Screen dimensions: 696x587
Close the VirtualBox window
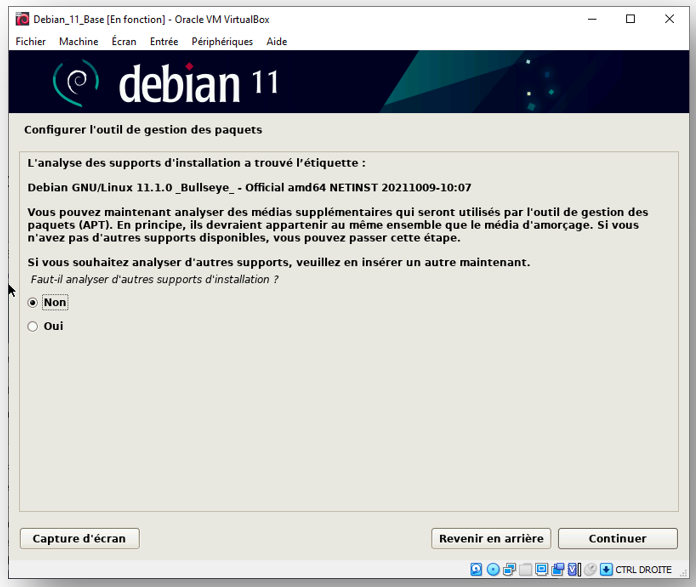pos(669,19)
